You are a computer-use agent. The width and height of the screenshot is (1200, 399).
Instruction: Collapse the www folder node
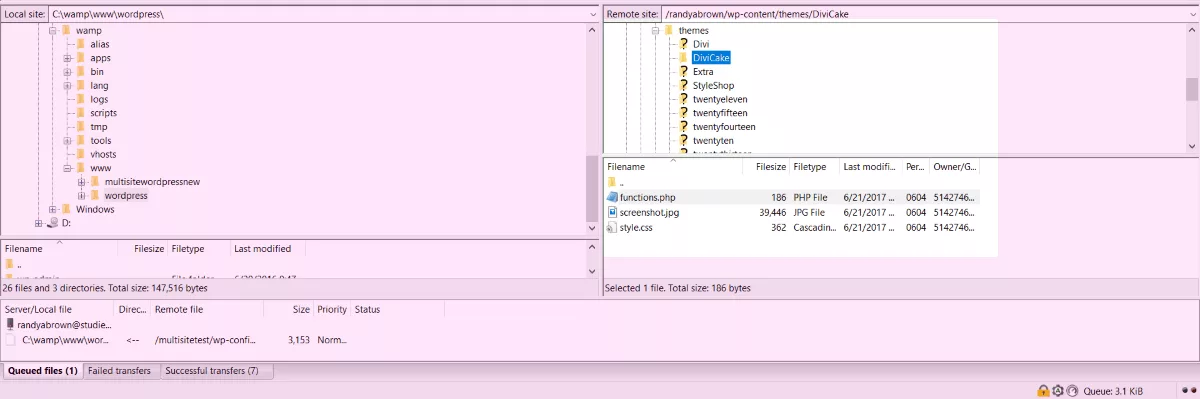click(x=67, y=168)
